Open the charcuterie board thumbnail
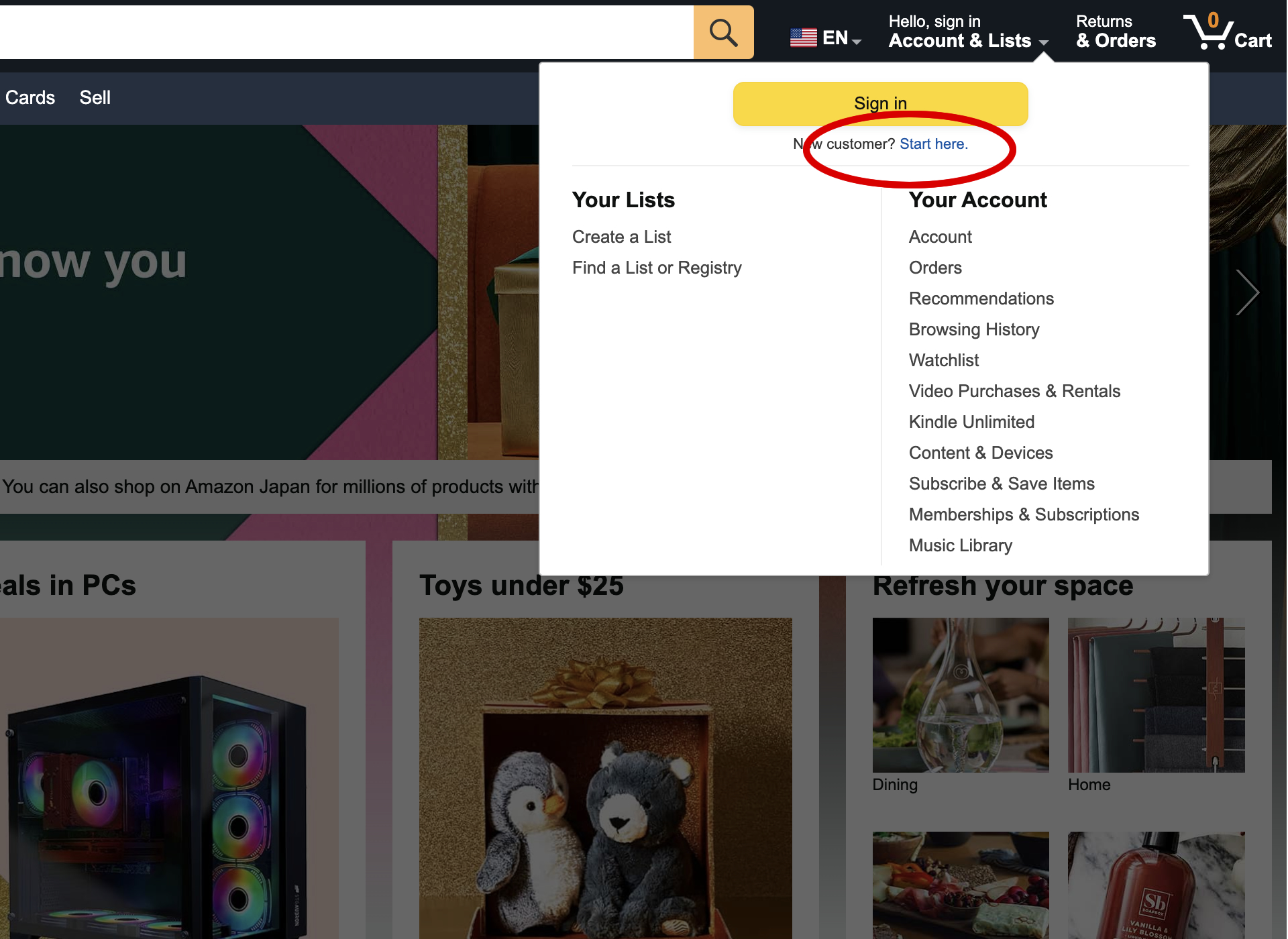1288x939 pixels. pos(960,885)
